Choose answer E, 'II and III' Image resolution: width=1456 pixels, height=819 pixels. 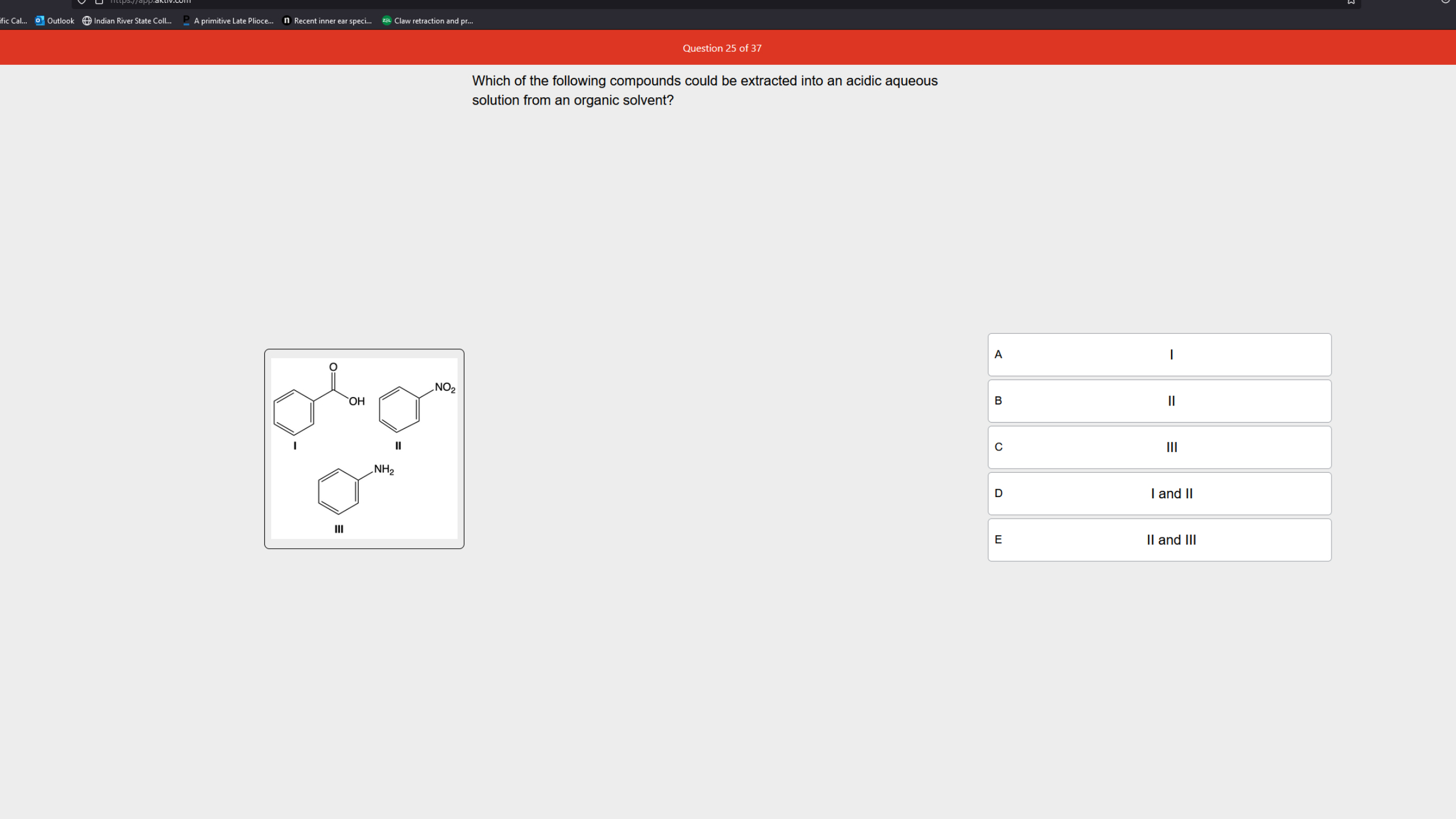1159,540
